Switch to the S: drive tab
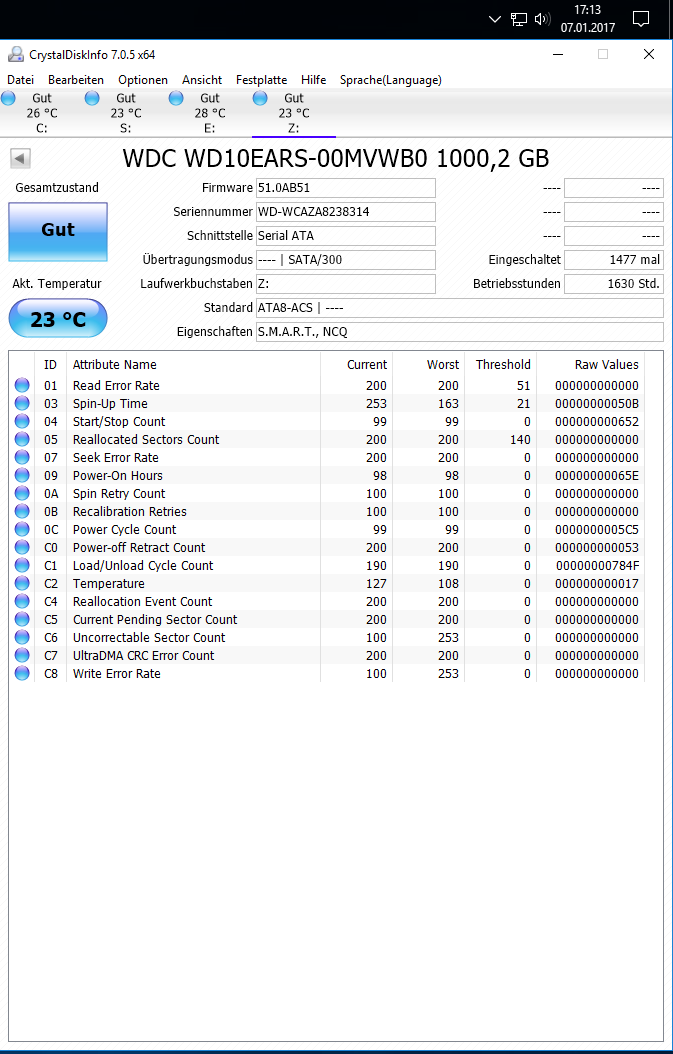 pos(126,113)
